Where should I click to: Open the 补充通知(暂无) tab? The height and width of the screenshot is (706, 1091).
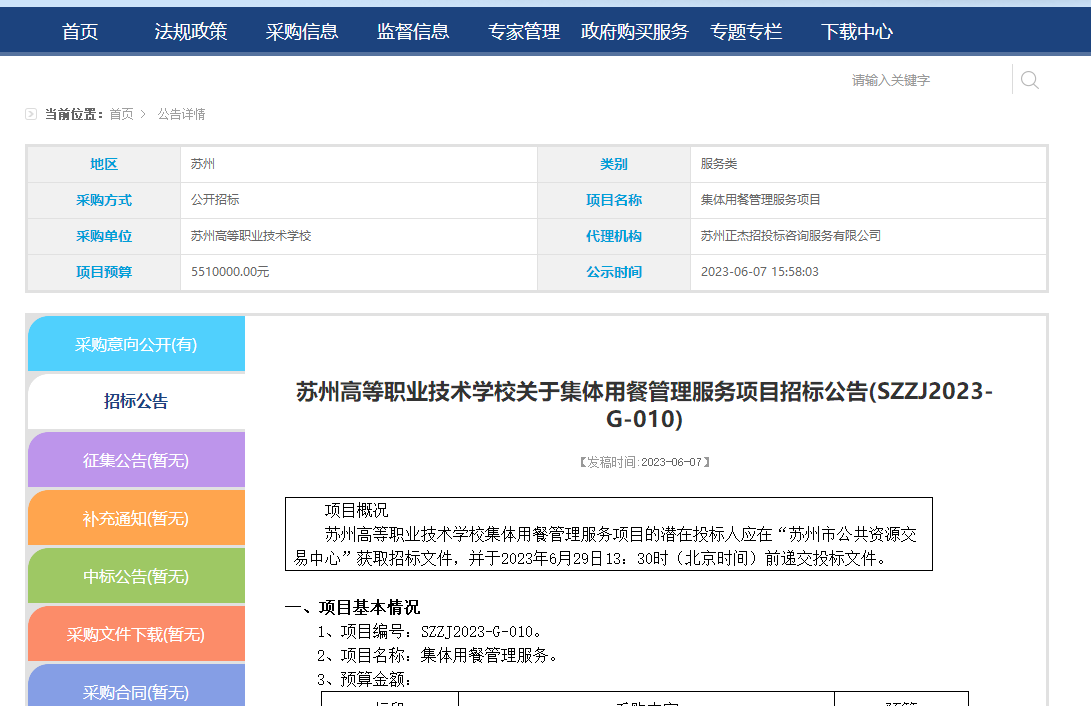[136, 518]
